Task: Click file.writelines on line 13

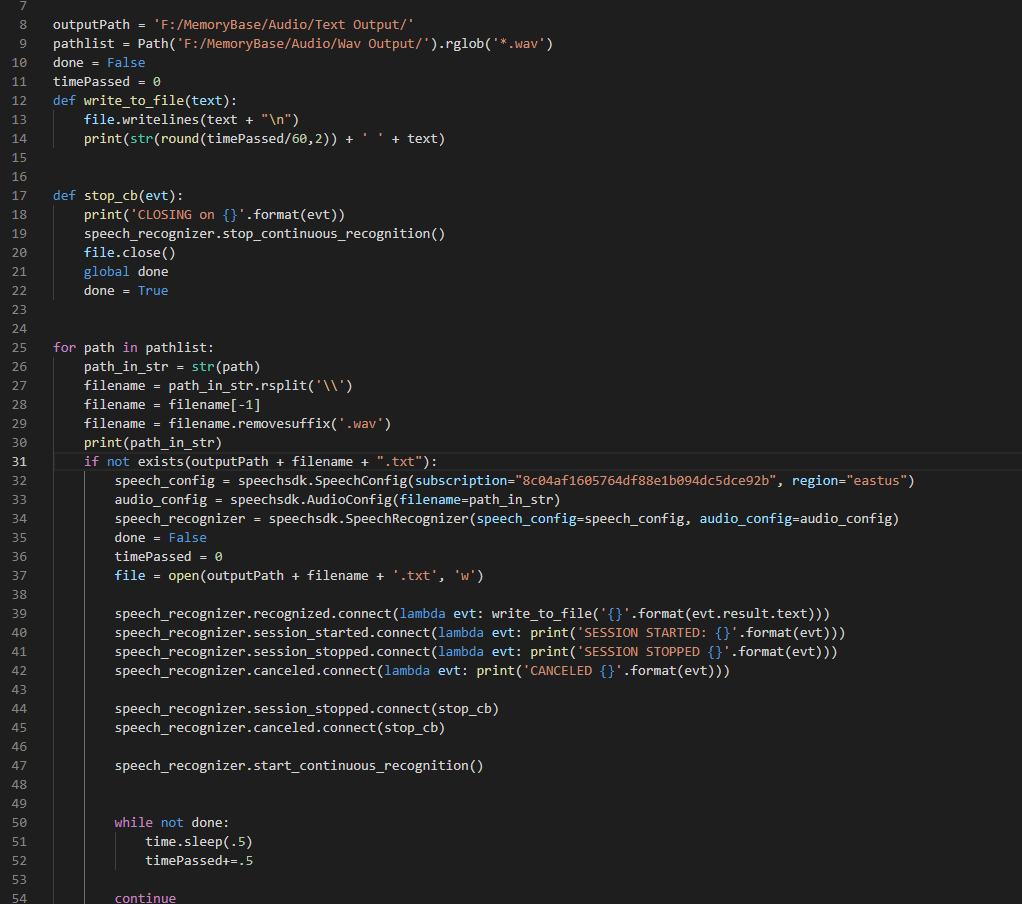Action: click(141, 119)
